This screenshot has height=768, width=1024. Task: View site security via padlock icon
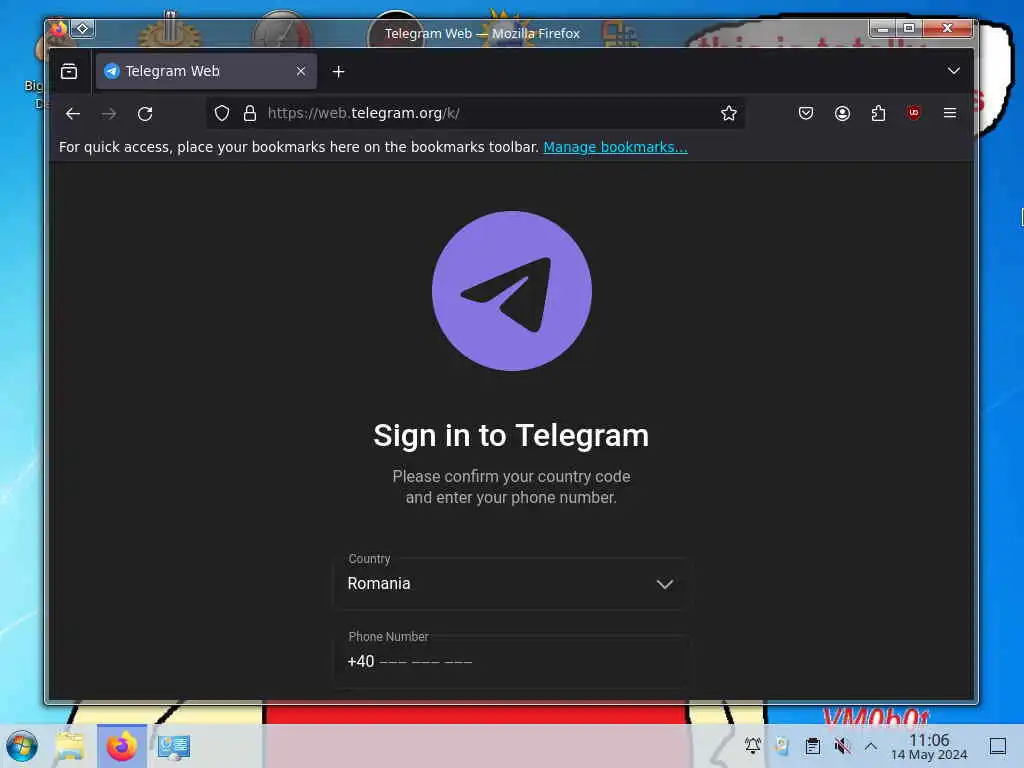click(249, 114)
